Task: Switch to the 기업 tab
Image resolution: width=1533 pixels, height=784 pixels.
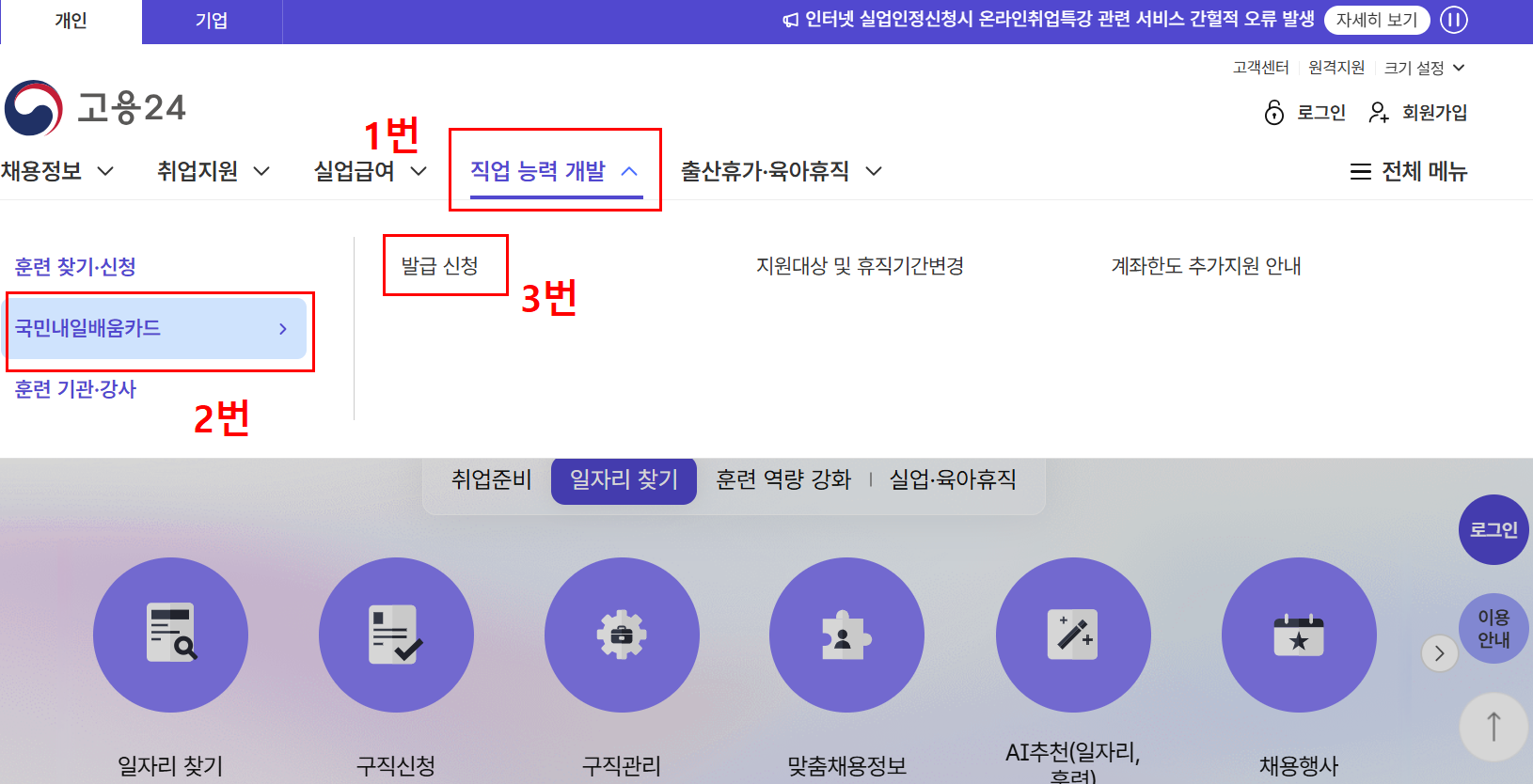Action: point(212,22)
